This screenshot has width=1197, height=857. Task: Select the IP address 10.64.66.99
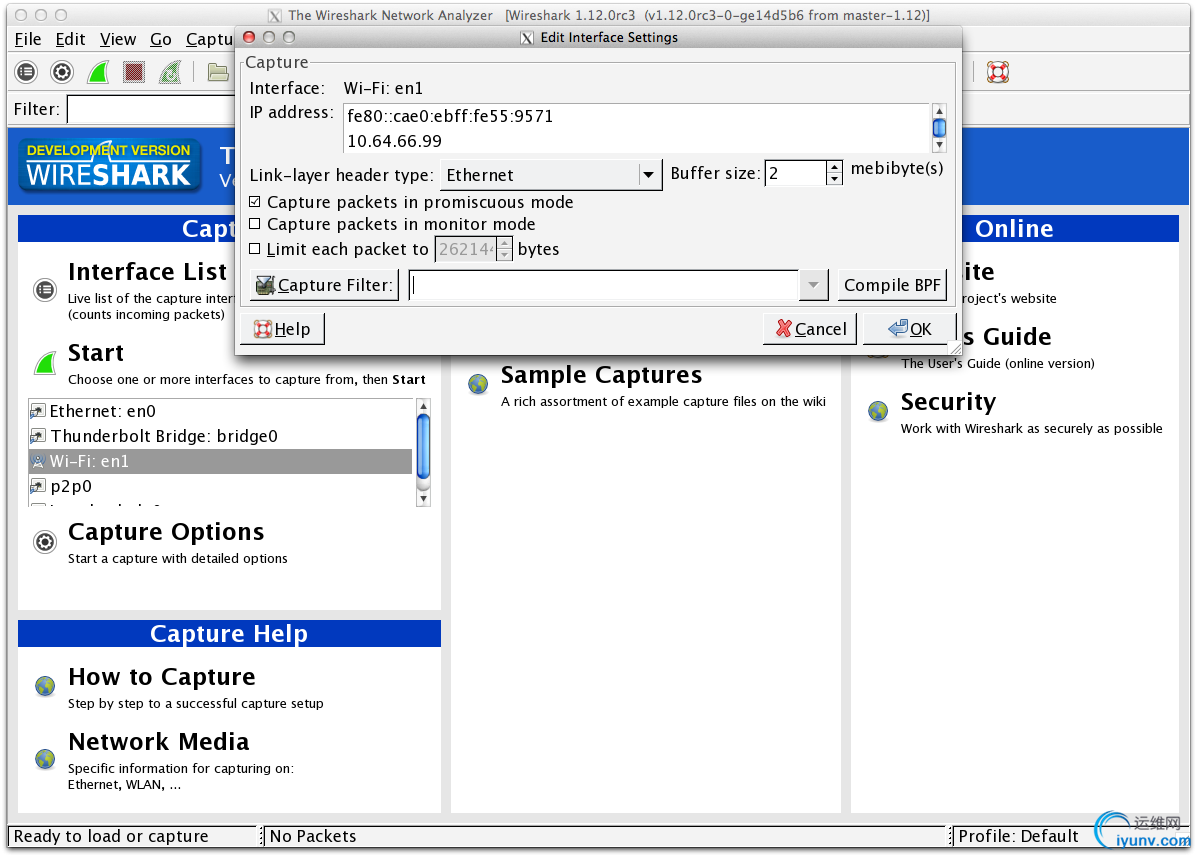(x=394, y=141)
